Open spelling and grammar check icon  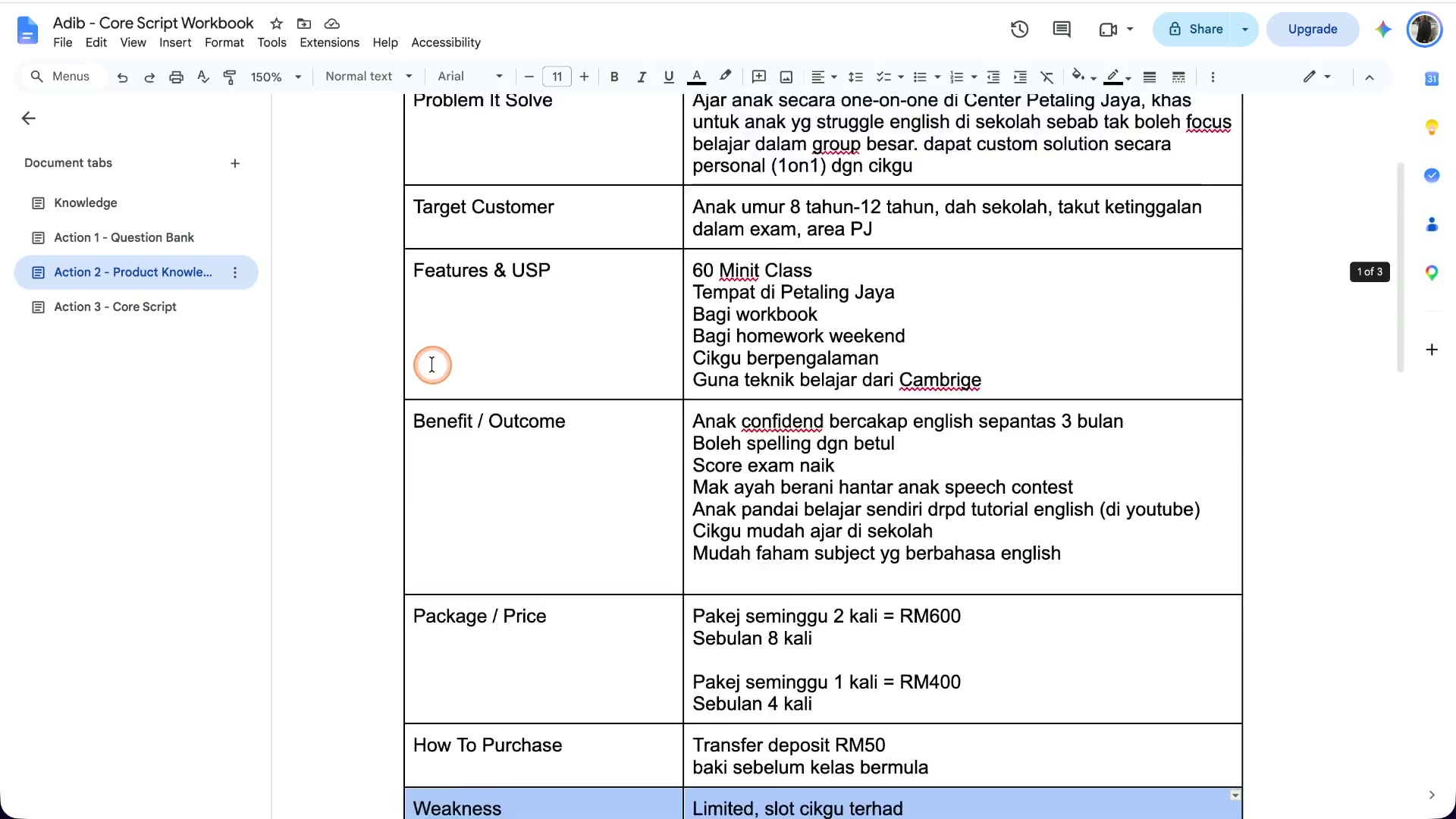(x=203, y=77)
